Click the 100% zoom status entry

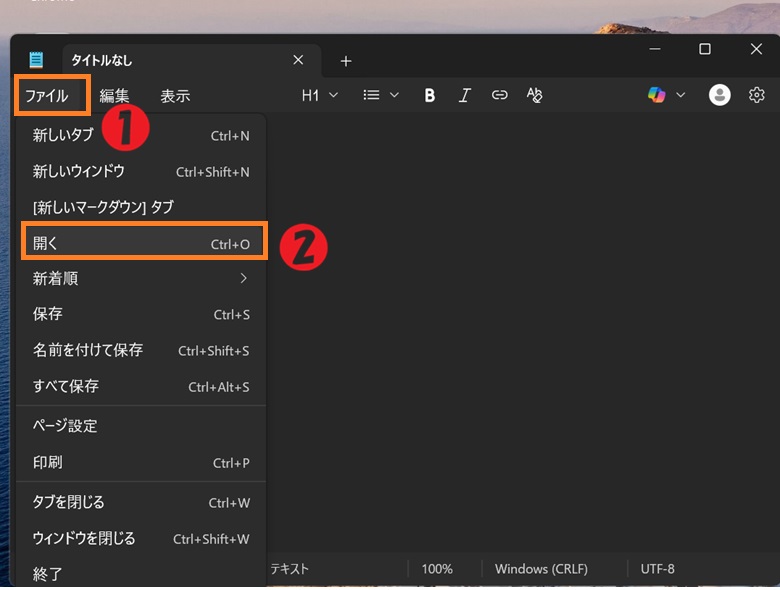coord(437,569)
